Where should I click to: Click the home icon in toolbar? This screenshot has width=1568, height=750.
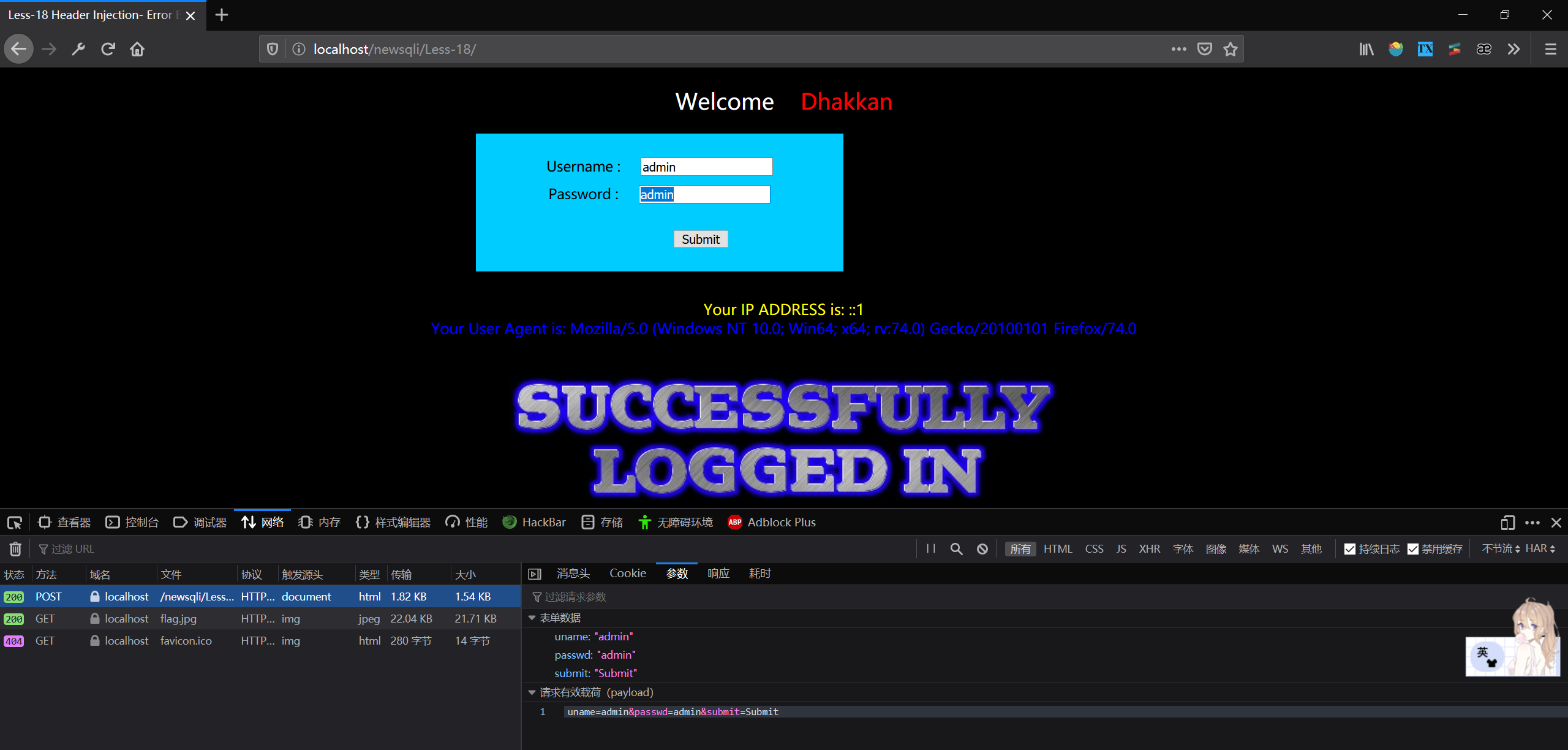click(137, 49)
